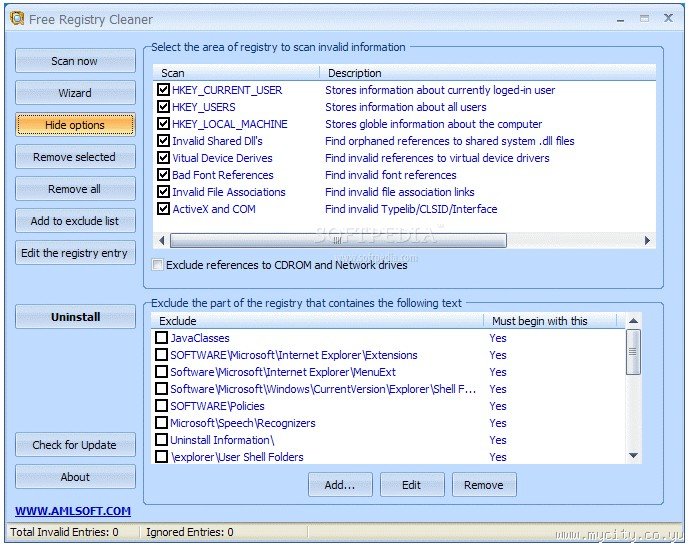Click the Scan column header

(236, 73)
